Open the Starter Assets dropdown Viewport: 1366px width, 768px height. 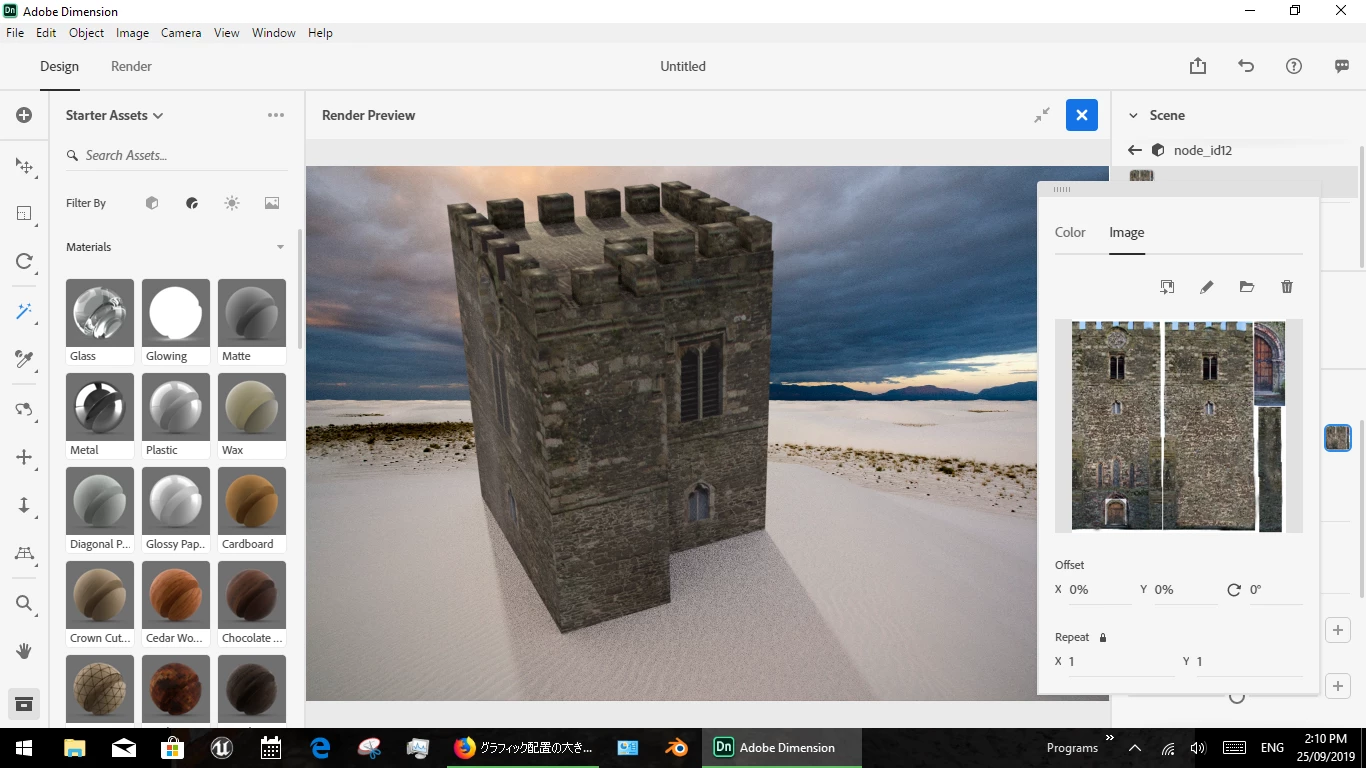click(x=114, y=115)
